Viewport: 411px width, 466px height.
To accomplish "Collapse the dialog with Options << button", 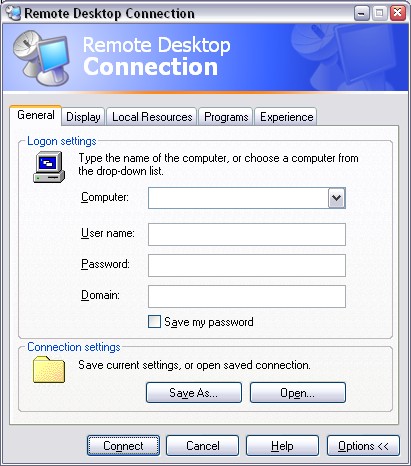I will (x=363, y=446).
